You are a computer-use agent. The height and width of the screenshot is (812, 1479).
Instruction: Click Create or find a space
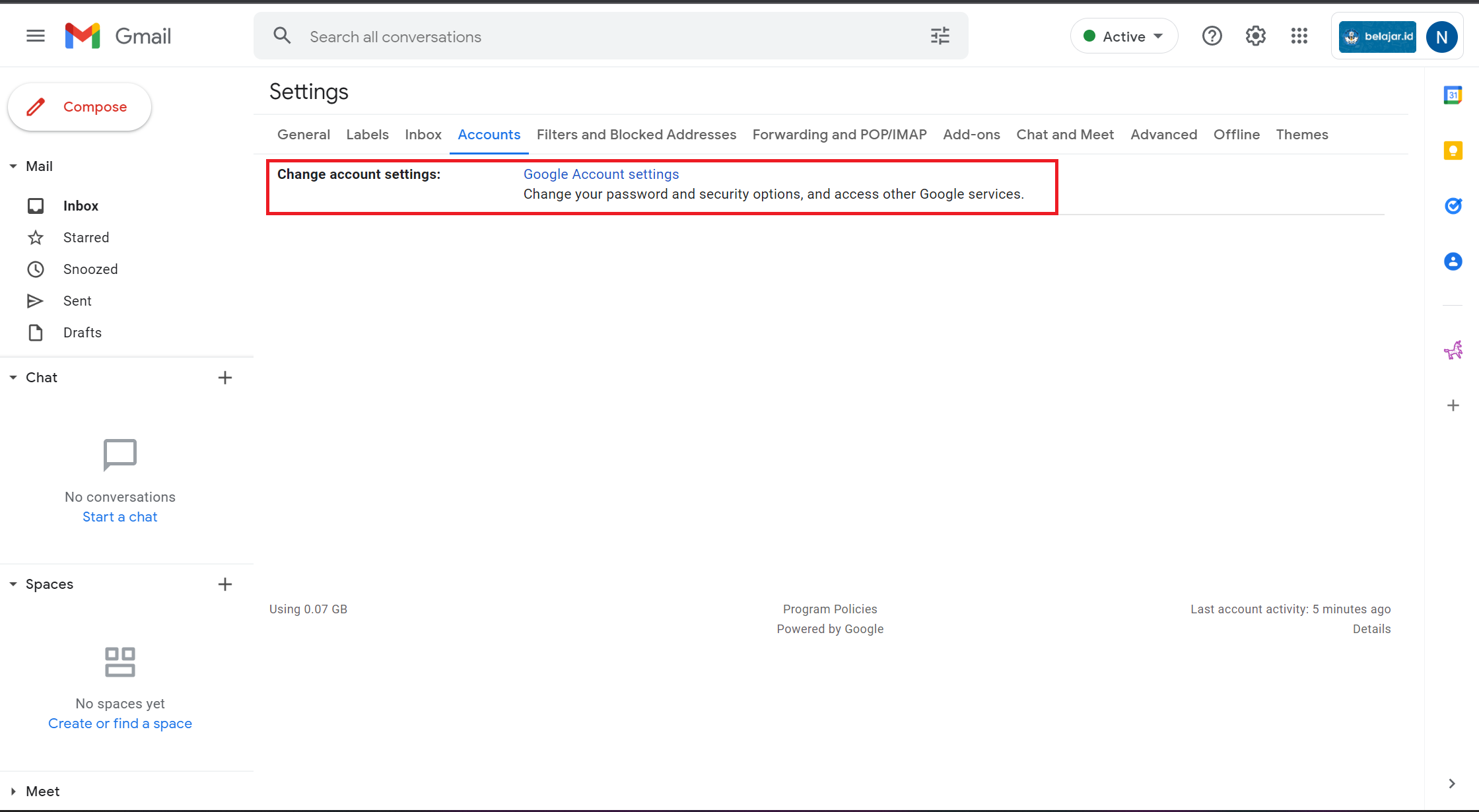120,724
